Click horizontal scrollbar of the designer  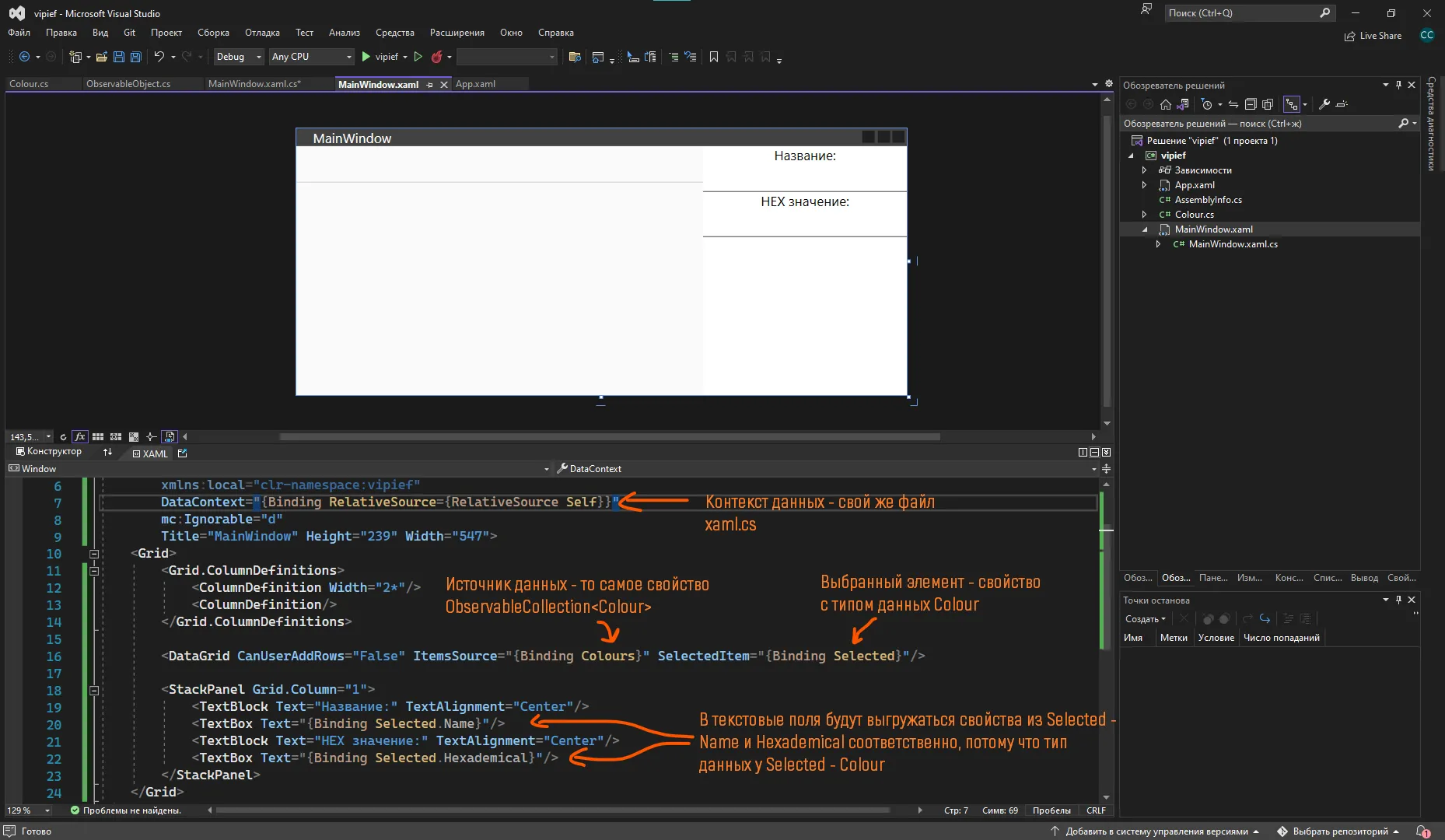(x=610, y=437)
